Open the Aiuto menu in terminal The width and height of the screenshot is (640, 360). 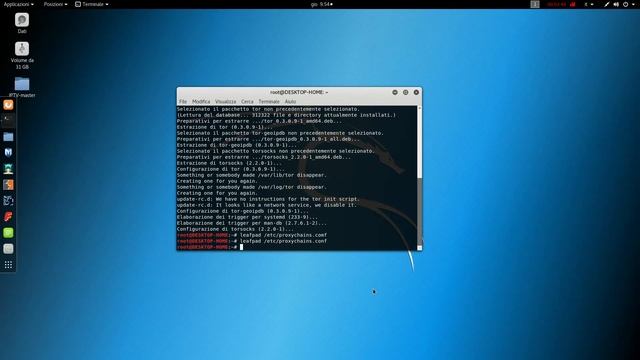(x=290, y=102)
